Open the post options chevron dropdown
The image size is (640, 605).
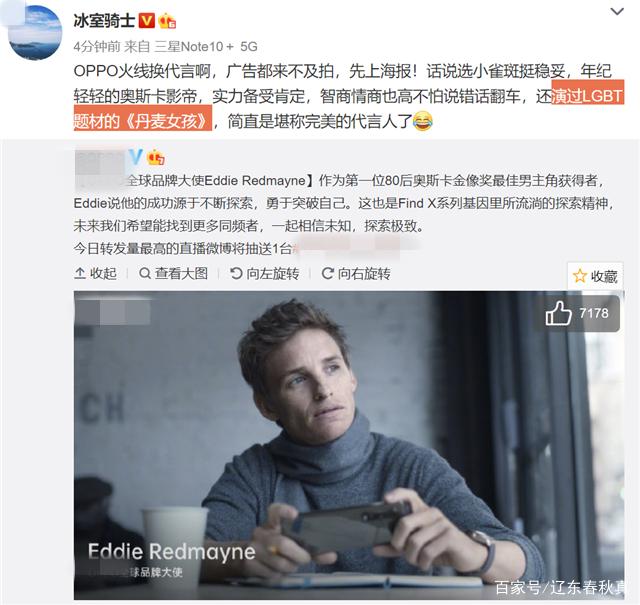617,12
